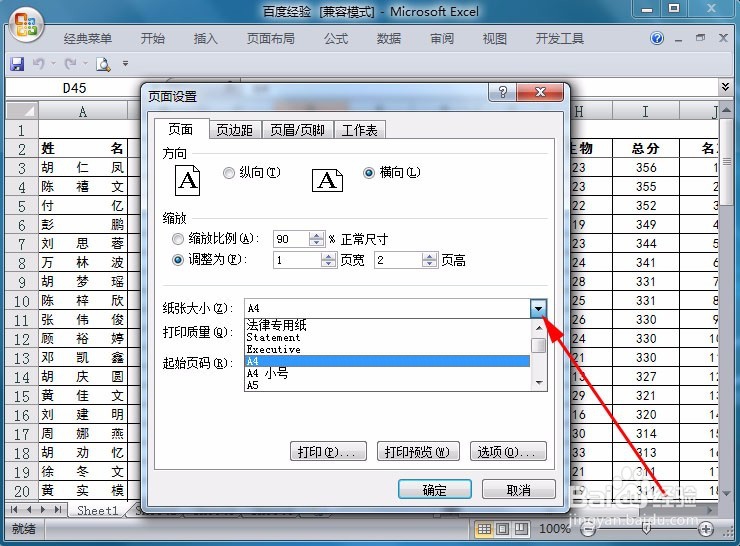Open the 经典菜单 ribbon tab
Viewport: 740px width, 546px height.
[88, 39]
